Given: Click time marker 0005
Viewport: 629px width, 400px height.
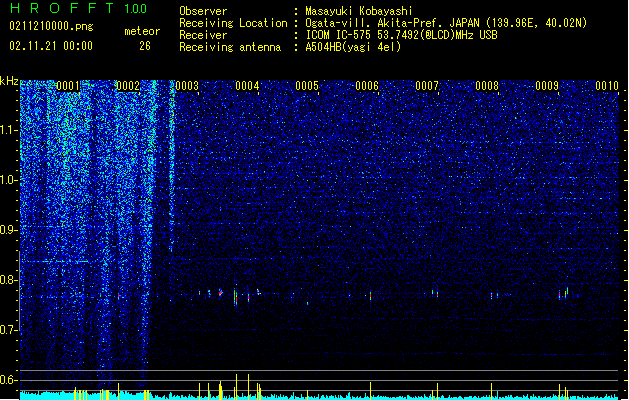Looking at the screenshot, I should [x=307, y=86].
